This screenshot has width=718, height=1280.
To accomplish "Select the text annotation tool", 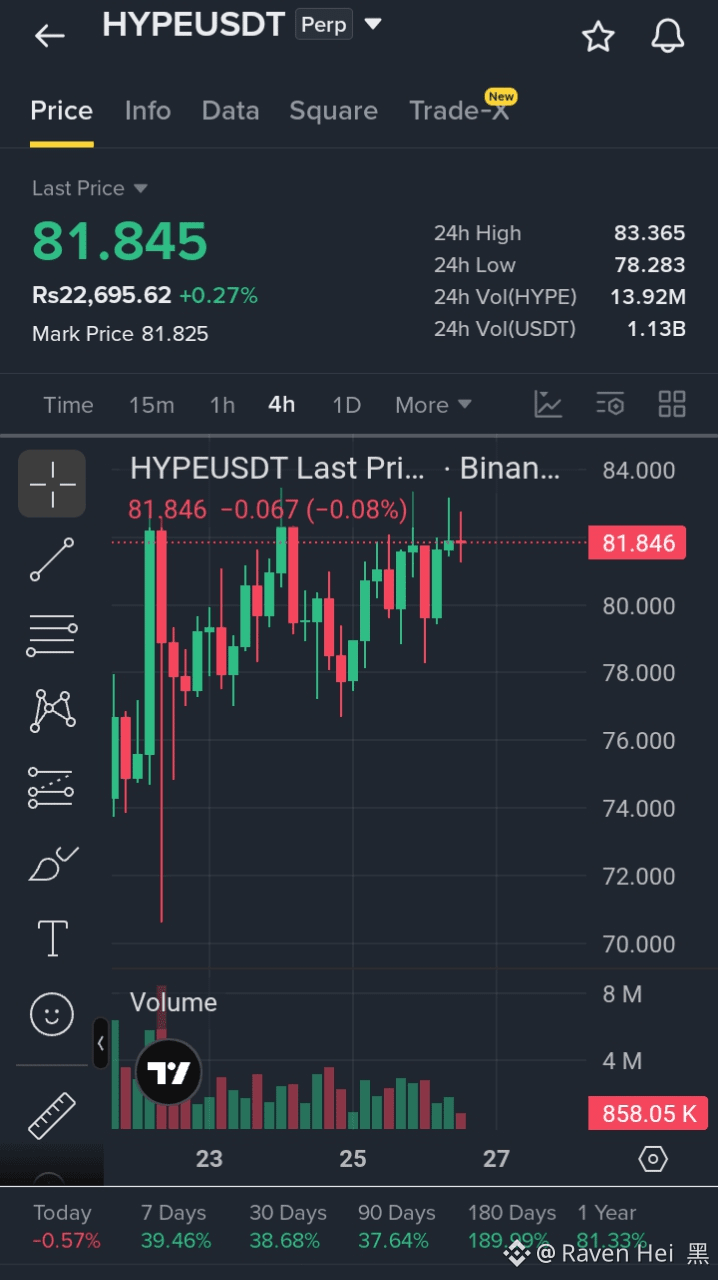I will (x=52, y=939).
